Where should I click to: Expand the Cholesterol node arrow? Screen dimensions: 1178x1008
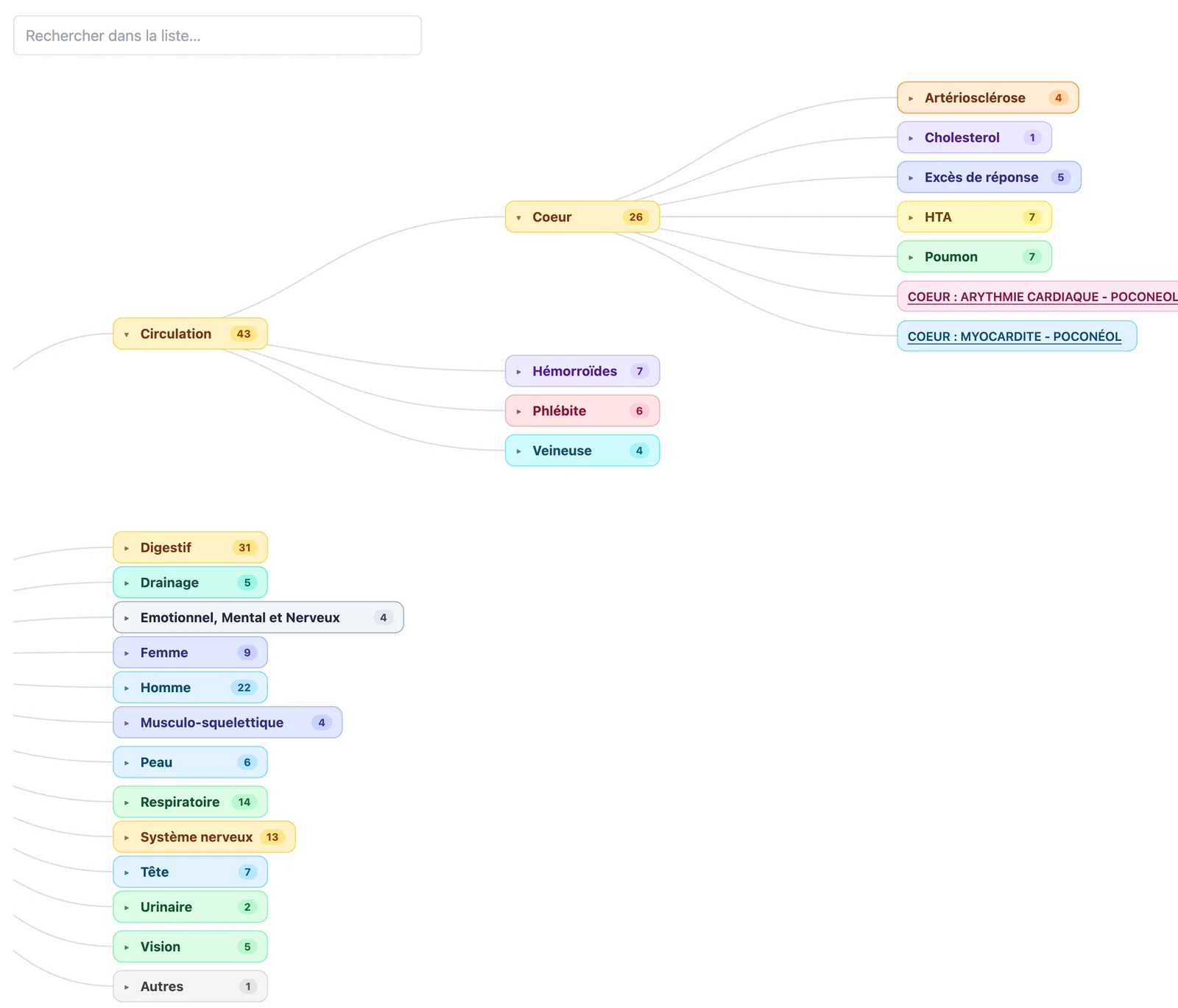pos(911,138)
